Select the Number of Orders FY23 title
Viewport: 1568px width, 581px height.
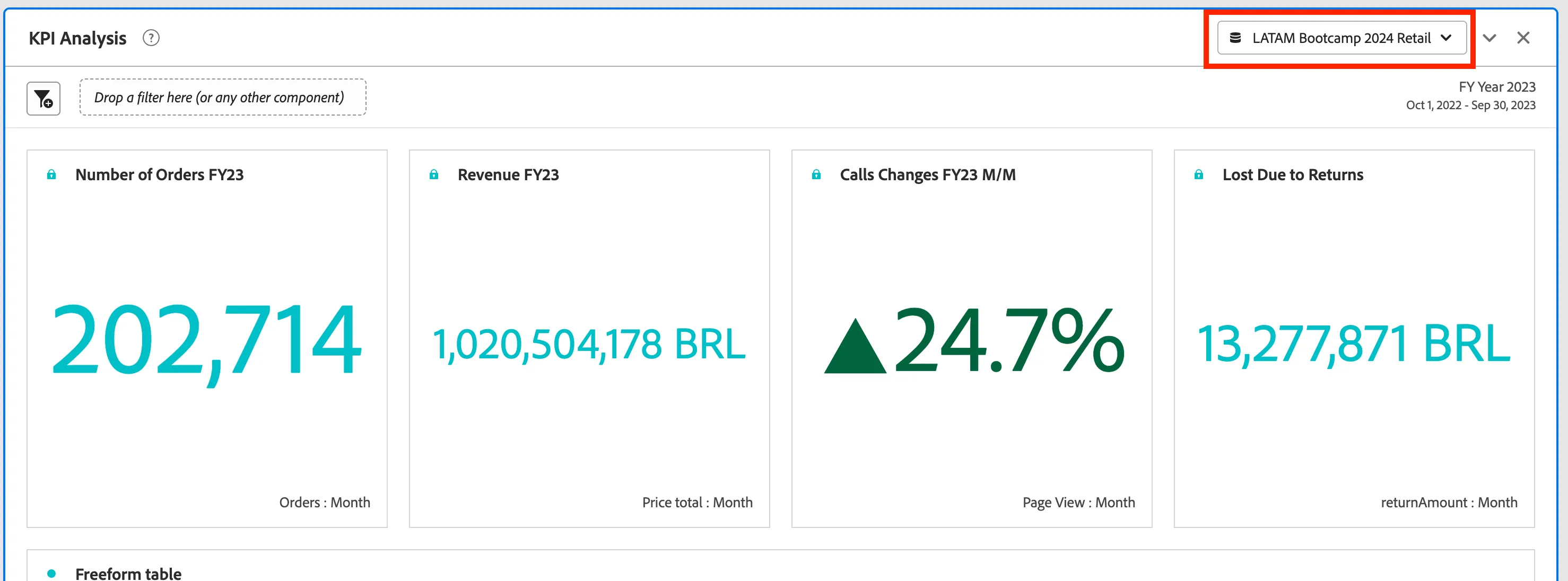(160, 175)
